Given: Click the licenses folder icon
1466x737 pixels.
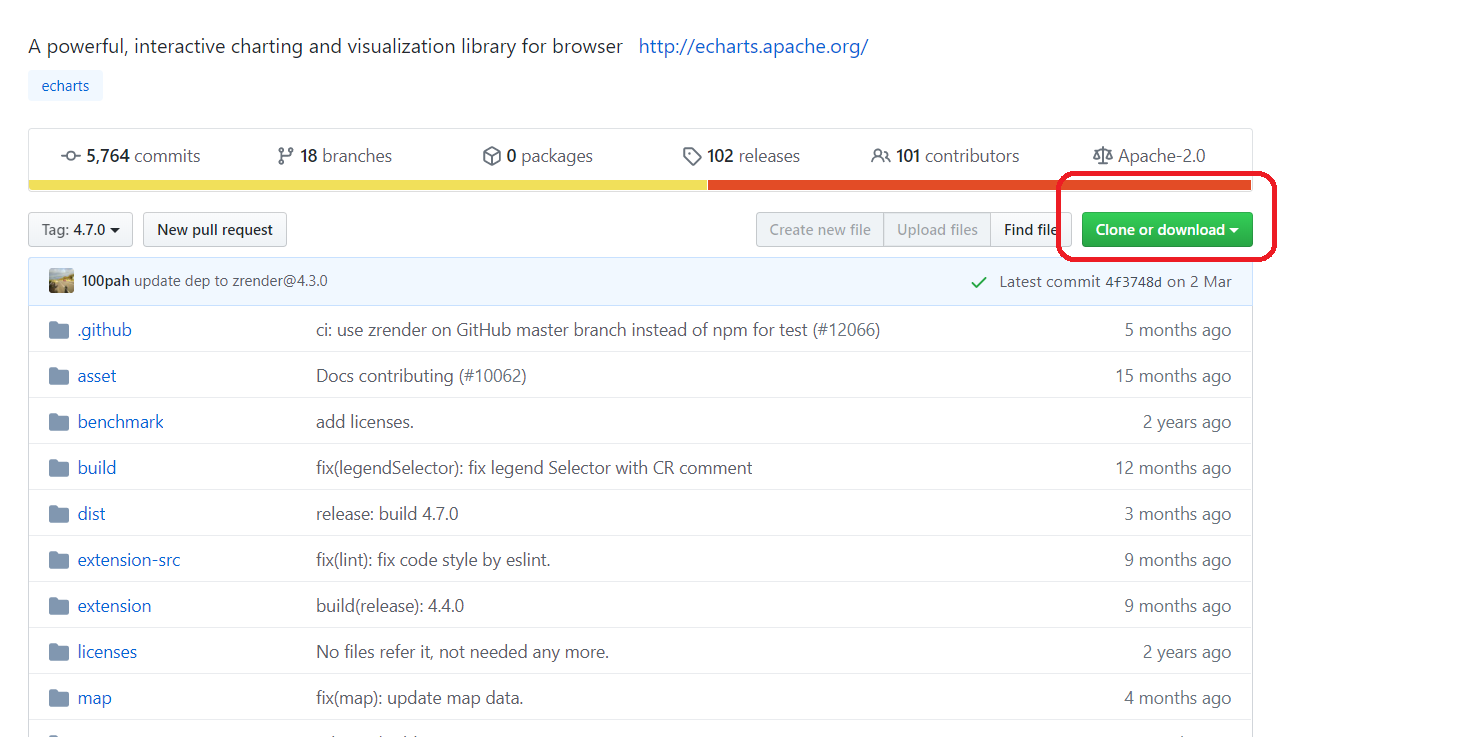Looking at the screenshot, I should click(x=59, y=652).
